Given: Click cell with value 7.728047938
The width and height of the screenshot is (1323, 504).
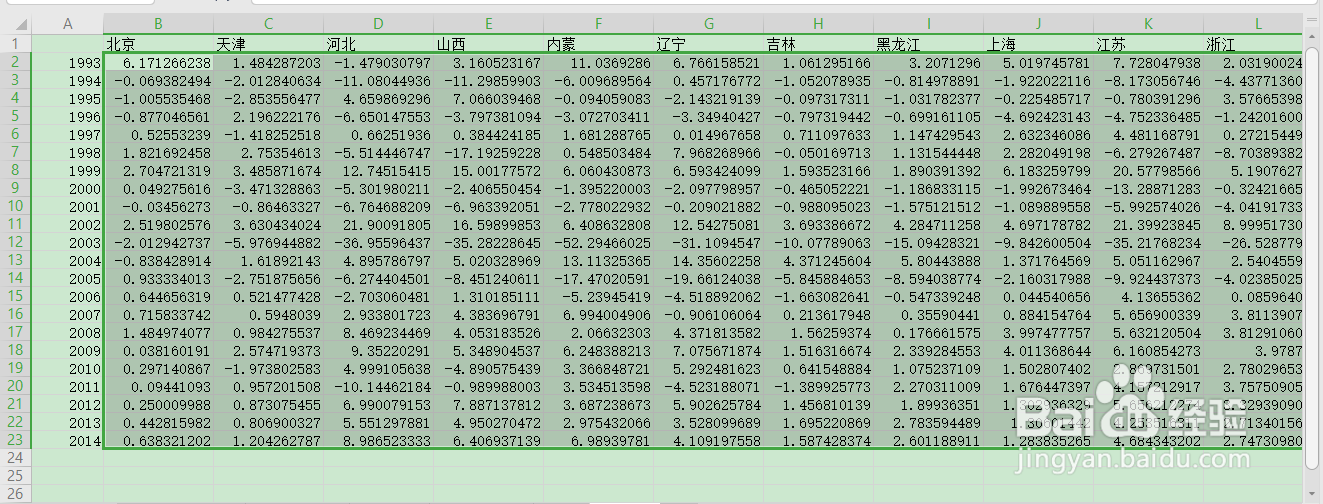Looking at the screenshot, I should point(1148,62).
